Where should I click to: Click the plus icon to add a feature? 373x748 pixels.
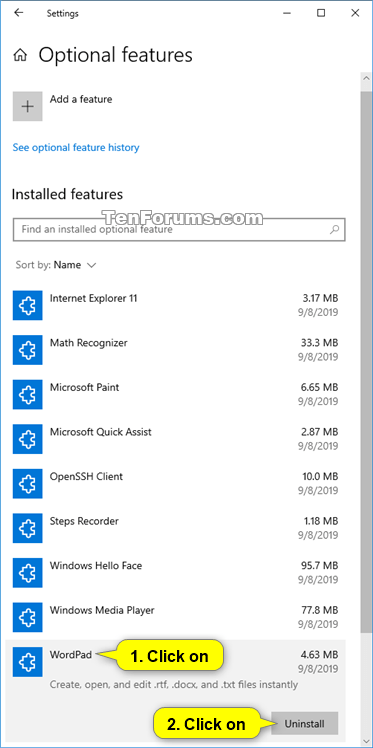coord(28,106)
